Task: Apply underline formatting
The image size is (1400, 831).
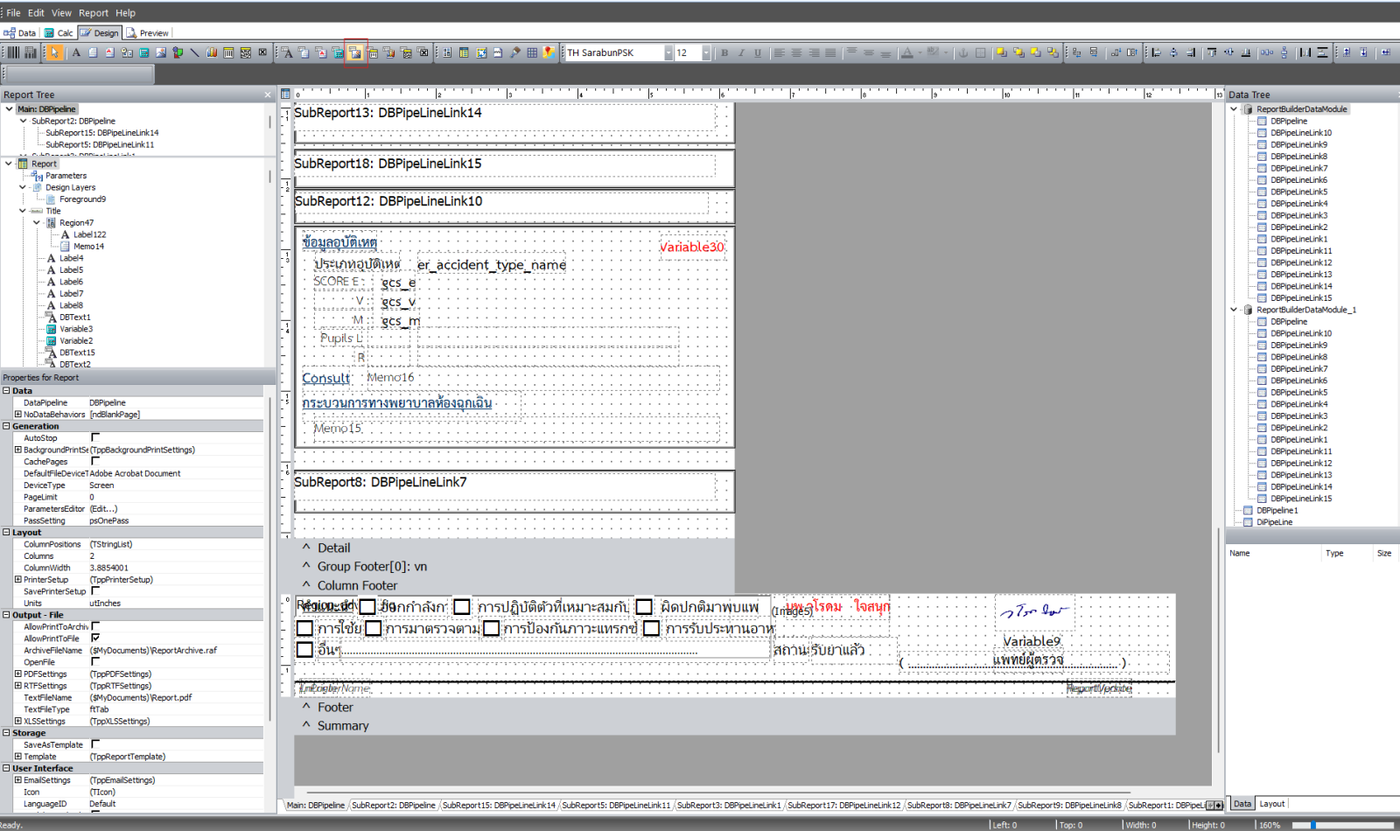Action: [x=758, y=53]
